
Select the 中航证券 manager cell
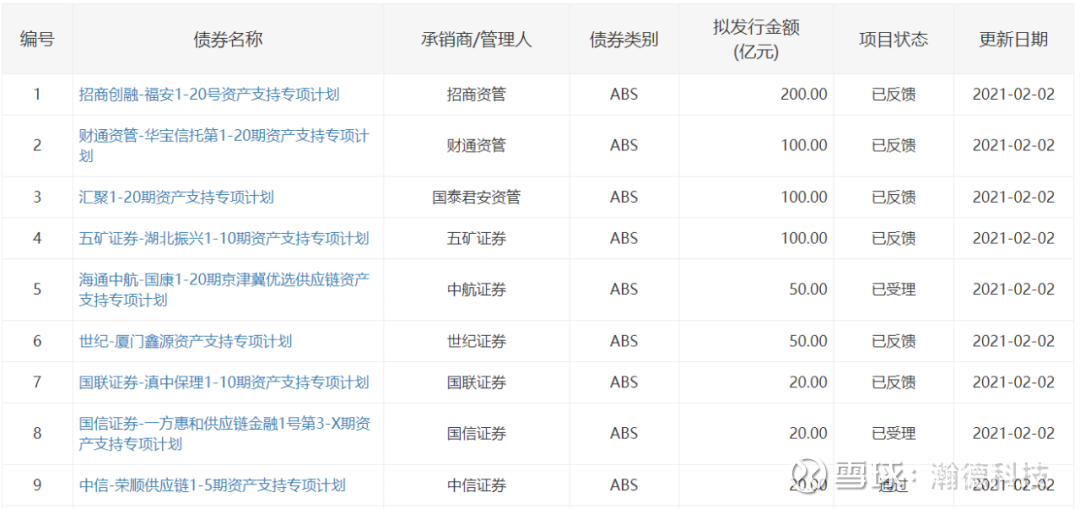click(476, 289)
